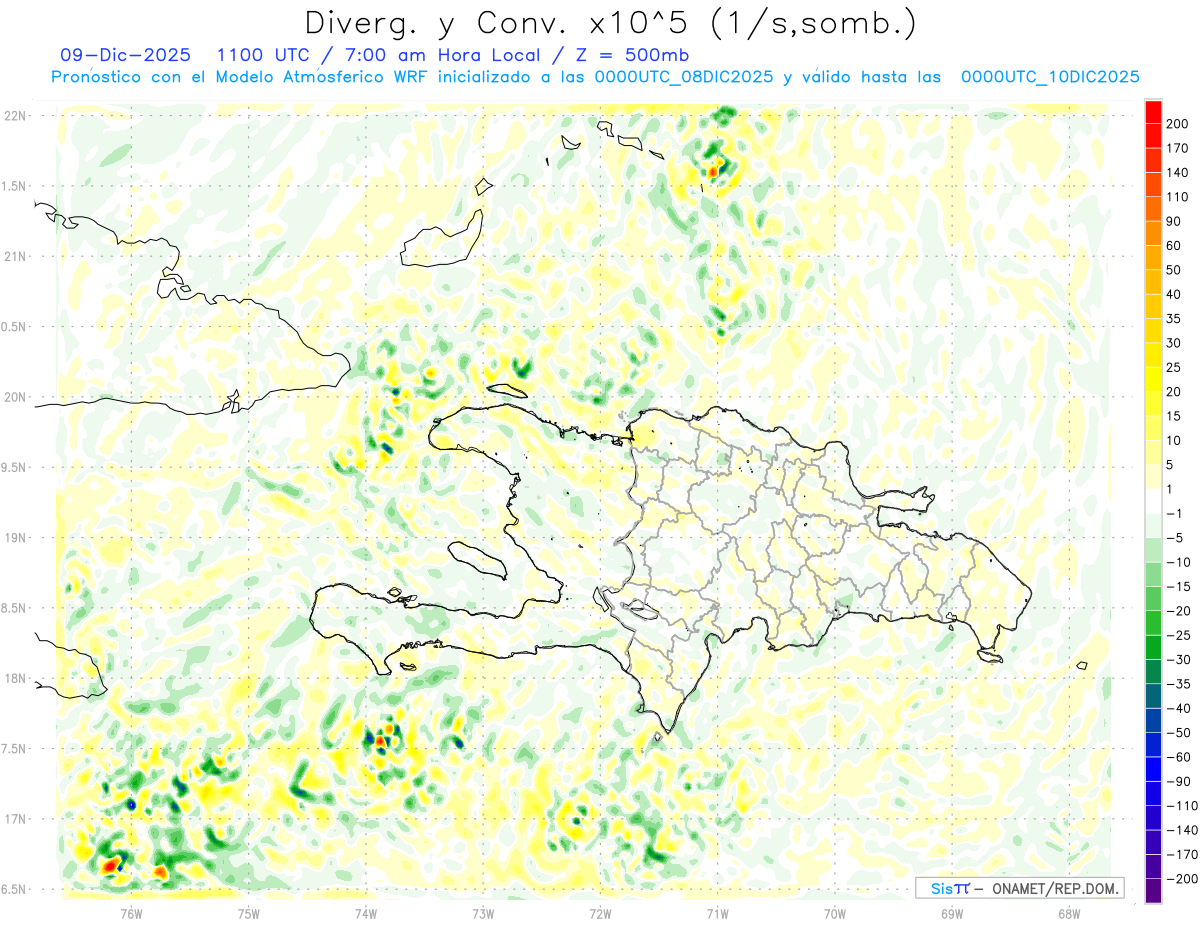Click the '70W' longitude label
The height and width of the screenshot is (927, 1200).
tap(835, 913)
